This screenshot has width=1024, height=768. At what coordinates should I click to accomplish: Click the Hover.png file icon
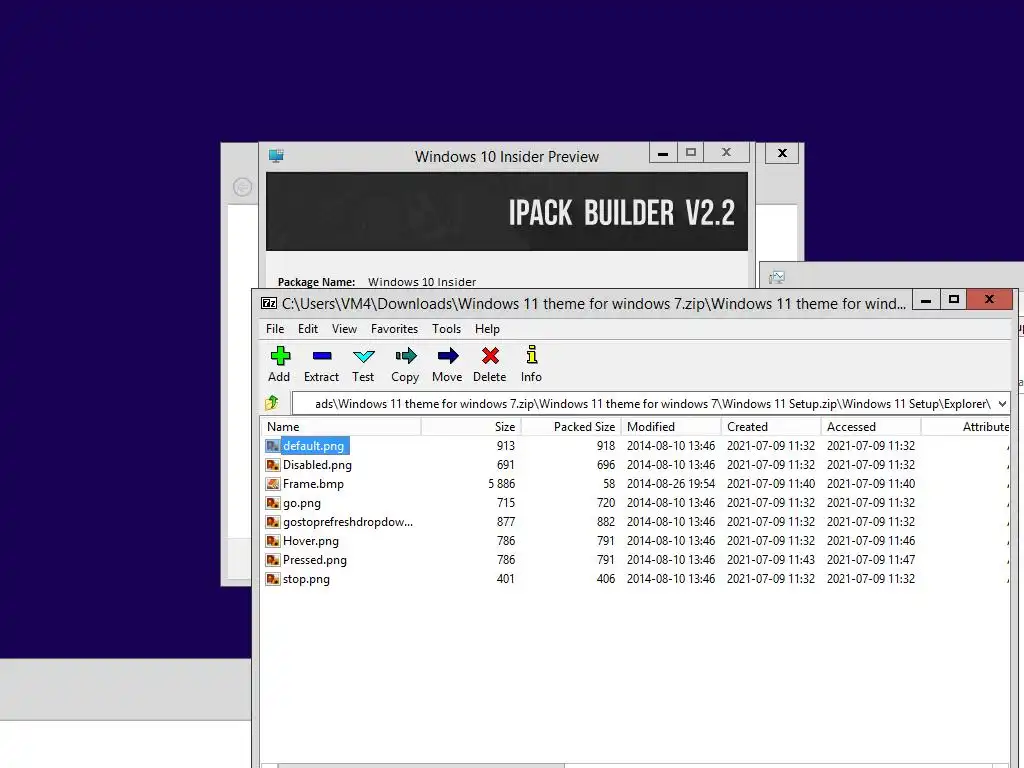[273, 541]
